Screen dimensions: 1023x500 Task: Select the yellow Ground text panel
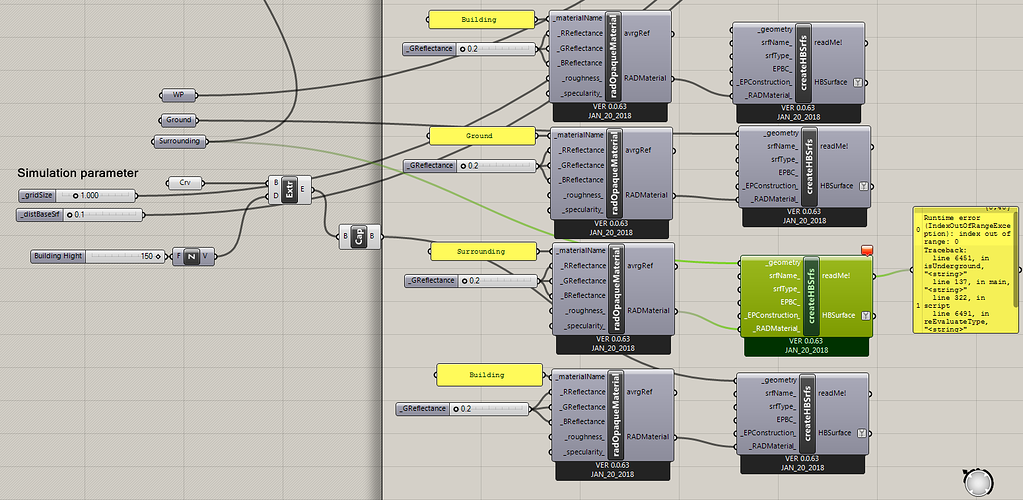482,136
